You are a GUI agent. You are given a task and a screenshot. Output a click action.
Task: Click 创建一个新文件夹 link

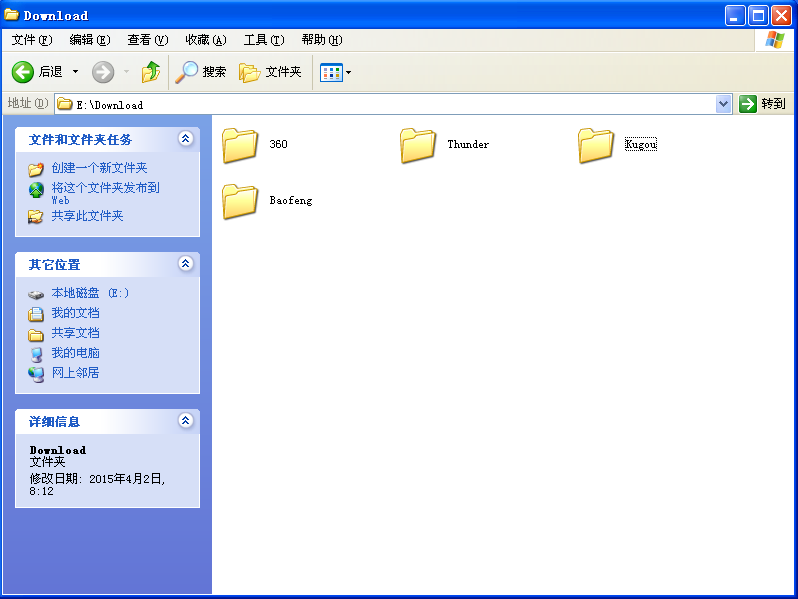click(x=99, y=168)
